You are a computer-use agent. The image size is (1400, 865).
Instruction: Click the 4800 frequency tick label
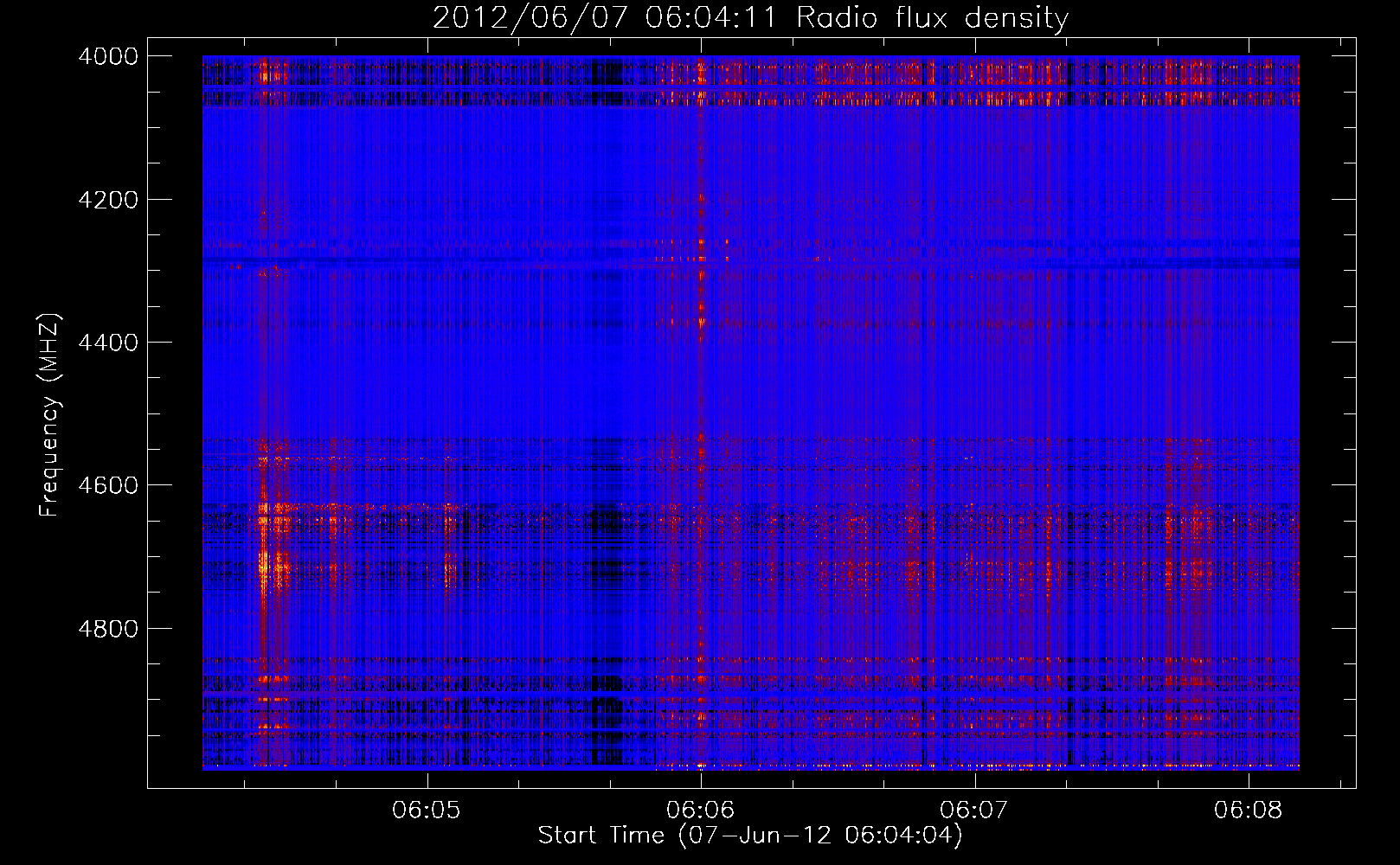108,629
